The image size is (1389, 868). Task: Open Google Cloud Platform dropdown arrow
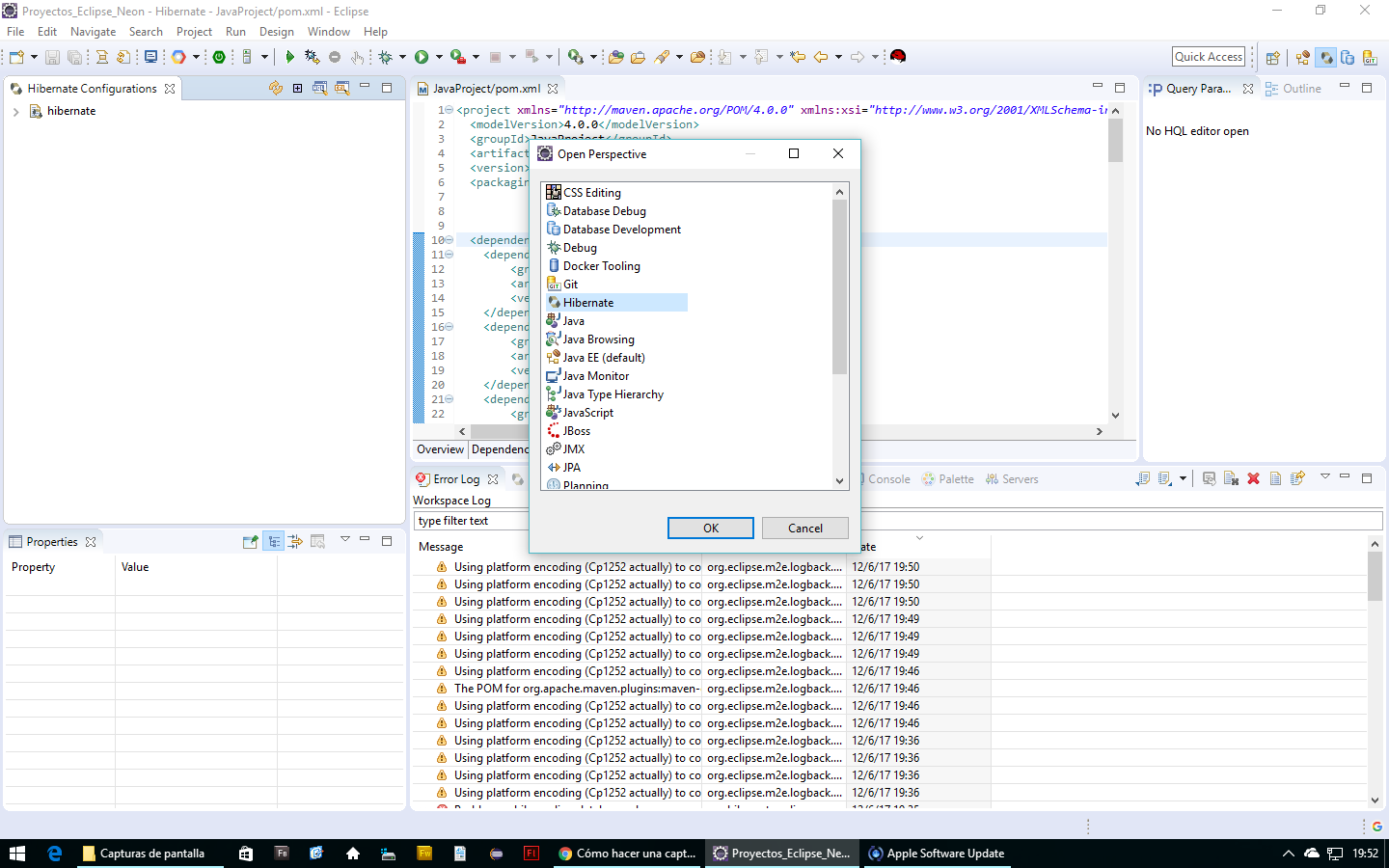[196, 57]
